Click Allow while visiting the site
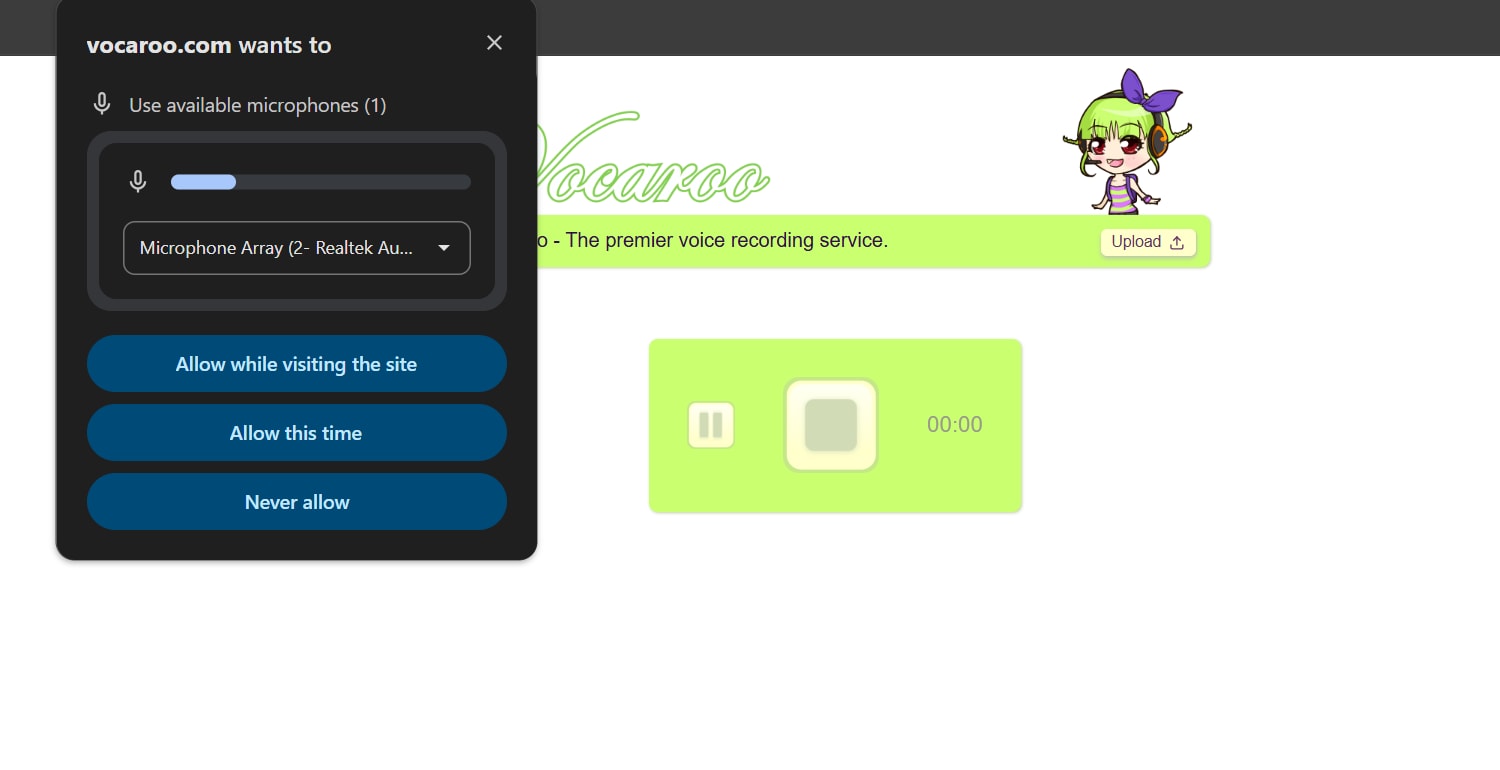 297,364
